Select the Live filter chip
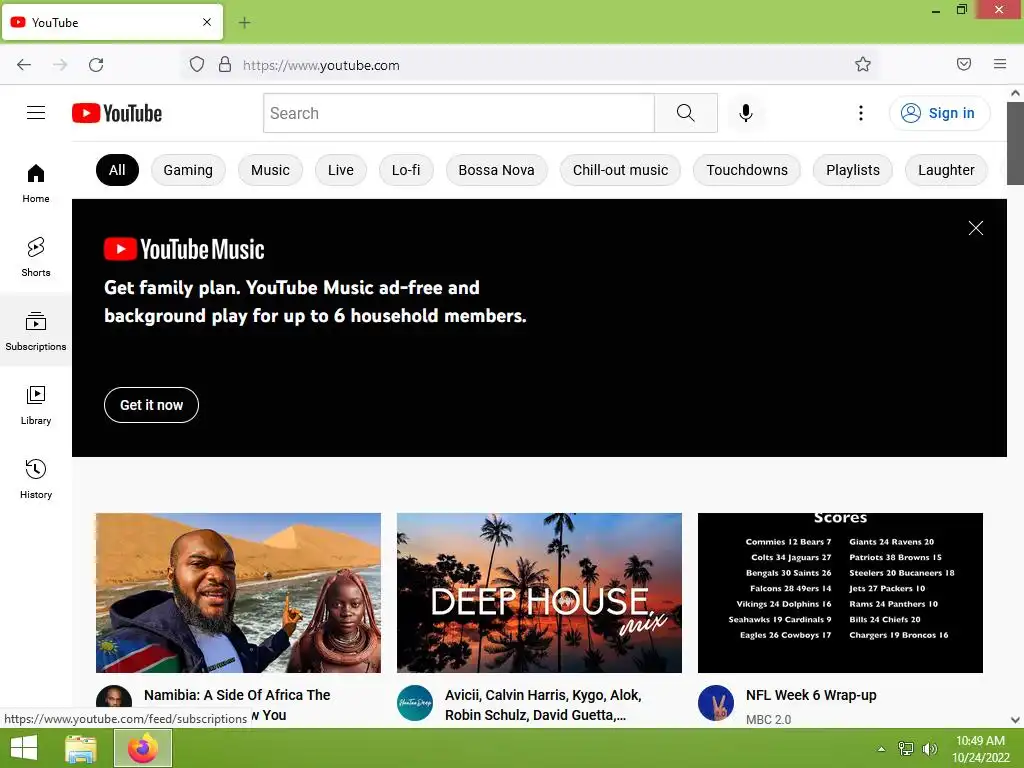 [341, 170]
